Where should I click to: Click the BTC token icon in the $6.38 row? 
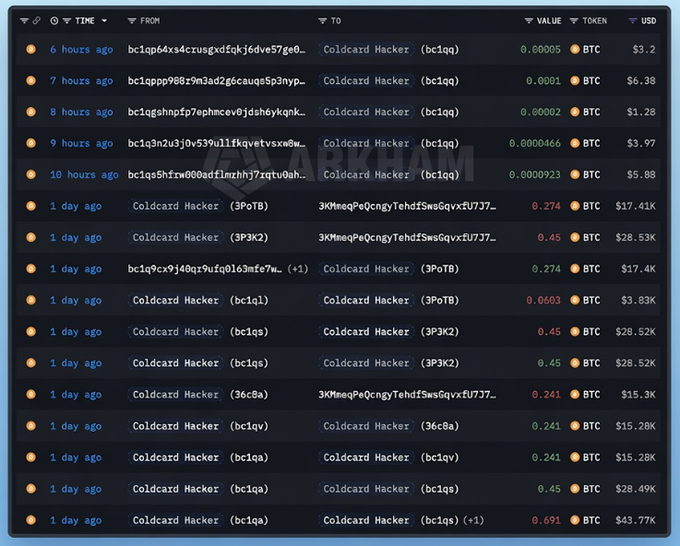[575, 80]
